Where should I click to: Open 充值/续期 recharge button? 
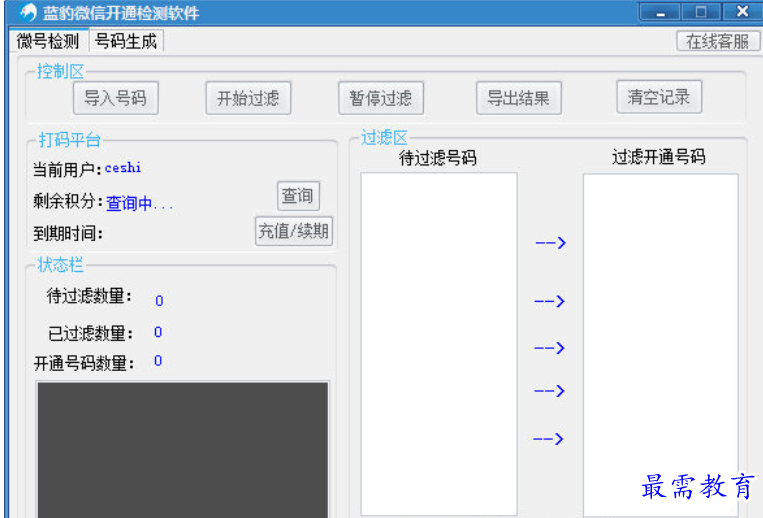(294, 231)
